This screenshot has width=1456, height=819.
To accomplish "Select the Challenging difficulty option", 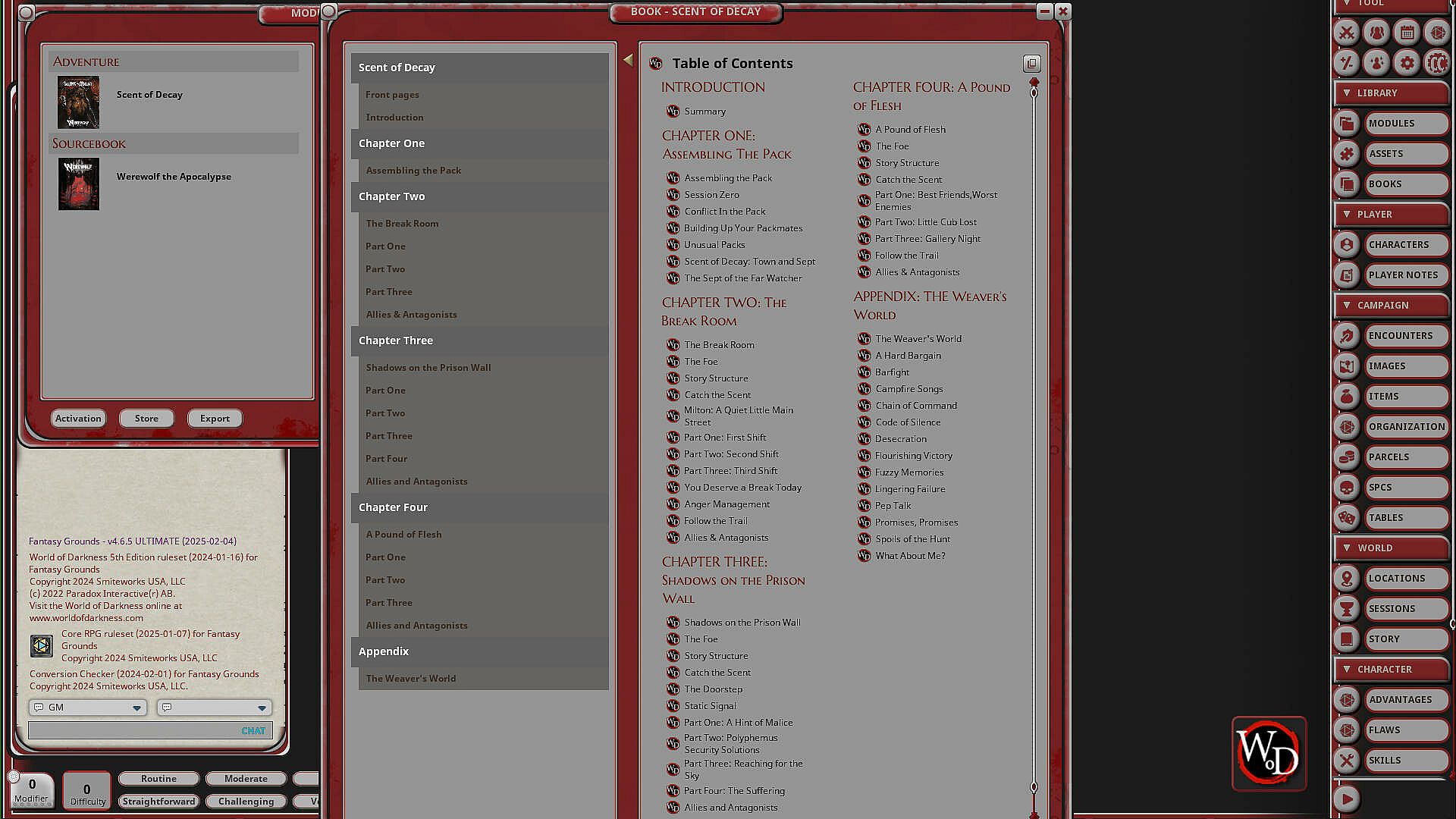I will pos(246,802).
